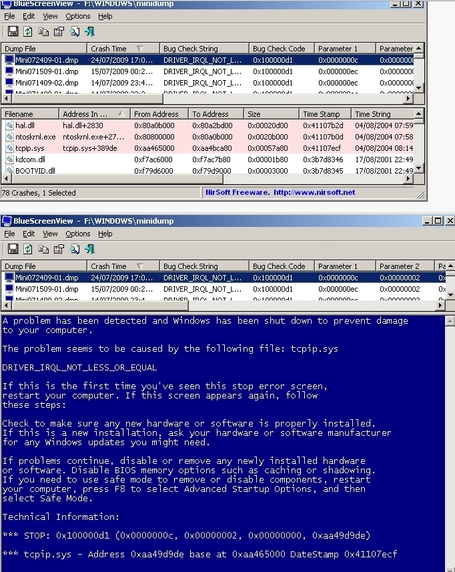Open the NirSoft Freeware nirsoft.net link

click(280, 192)
